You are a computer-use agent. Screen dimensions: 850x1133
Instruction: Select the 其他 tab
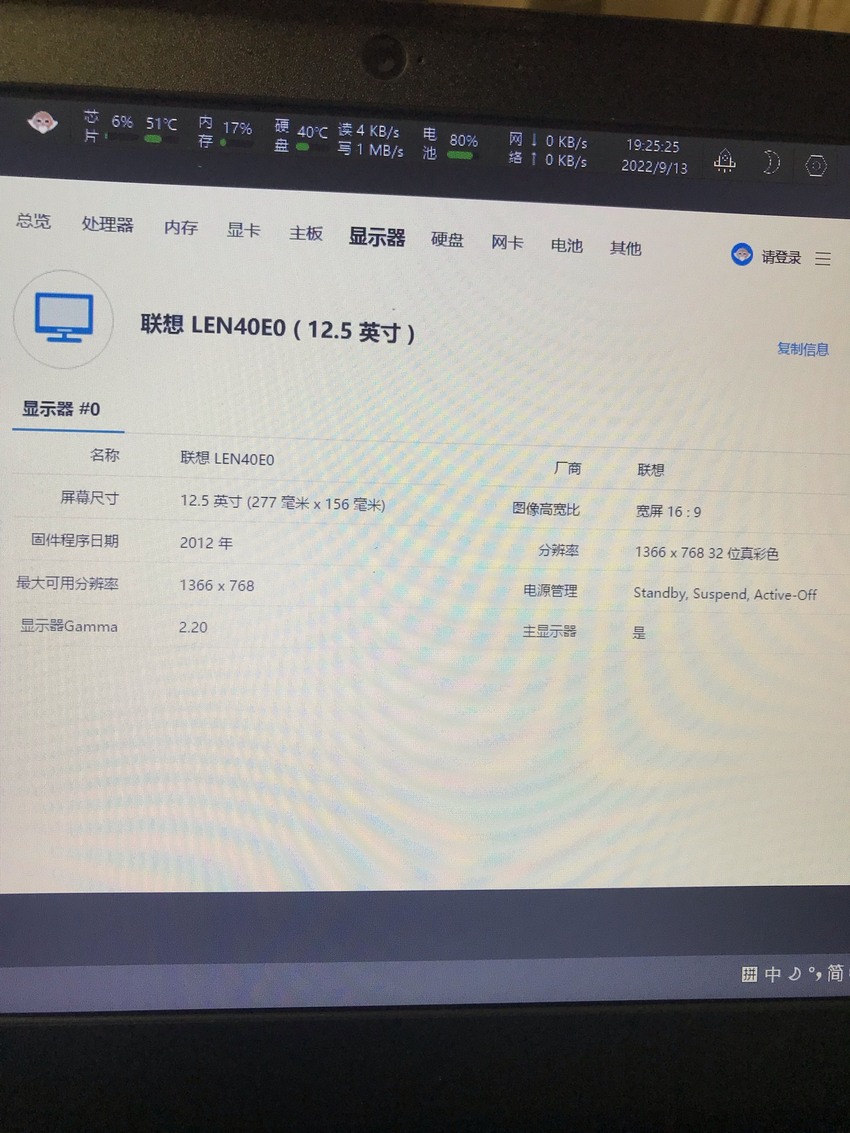click(x=625, y=248)
